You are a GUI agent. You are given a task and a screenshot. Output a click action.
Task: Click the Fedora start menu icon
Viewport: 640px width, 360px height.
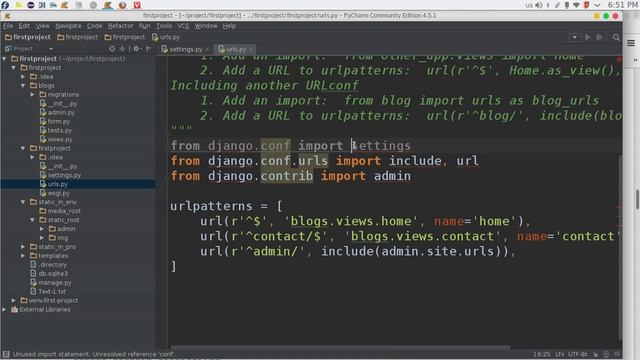pos(5,5)
